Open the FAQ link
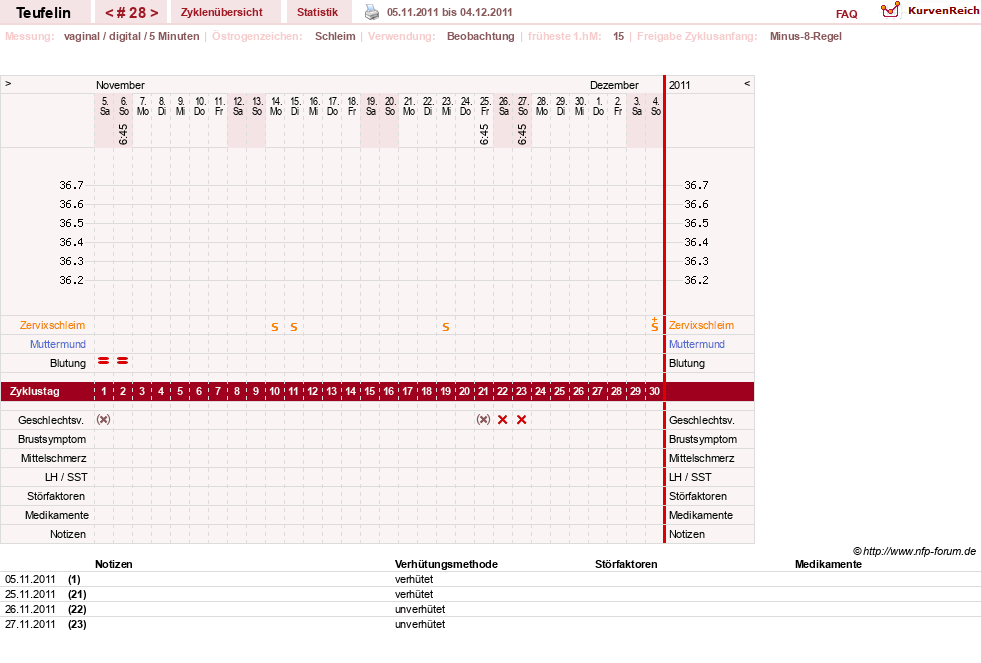Image resolution: width=981 pixels, height=663 pixels. [846, 14]
